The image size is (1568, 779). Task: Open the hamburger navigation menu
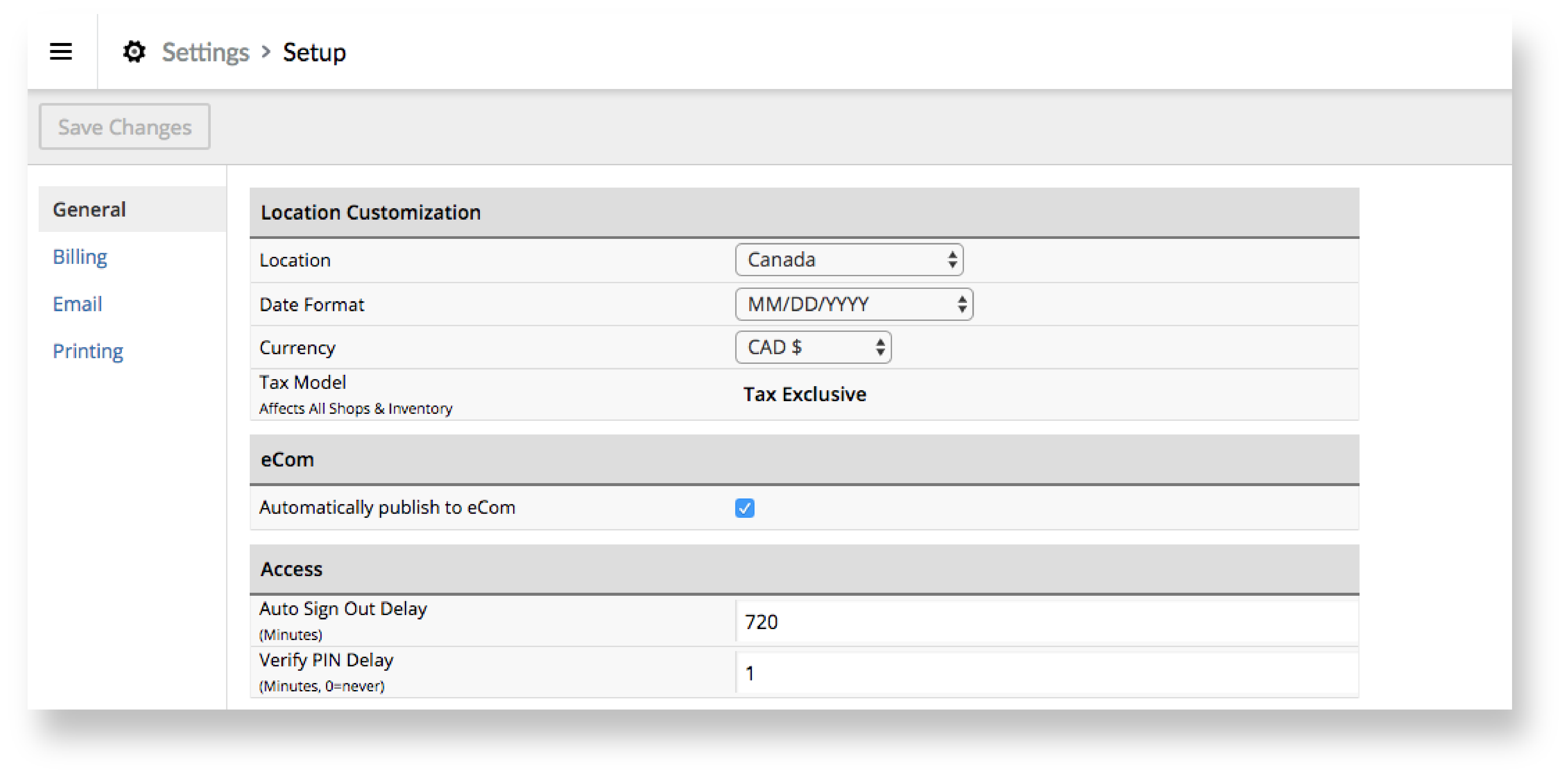(61, 52)
